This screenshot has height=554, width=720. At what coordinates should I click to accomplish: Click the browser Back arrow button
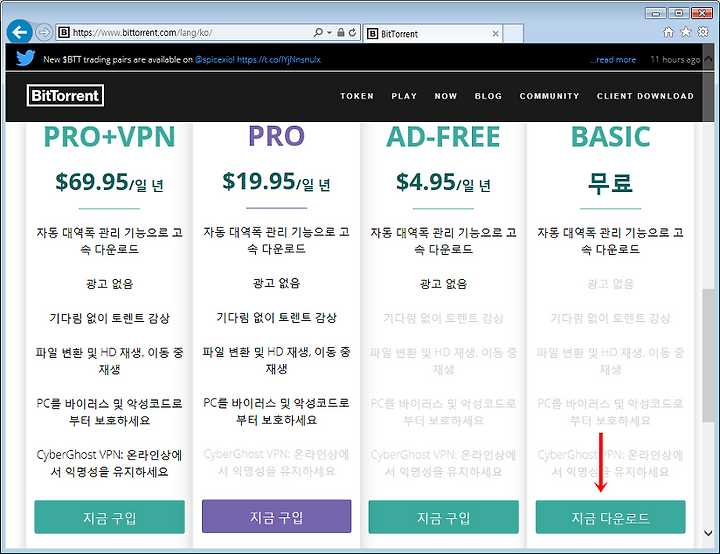(x=19, y=32)
